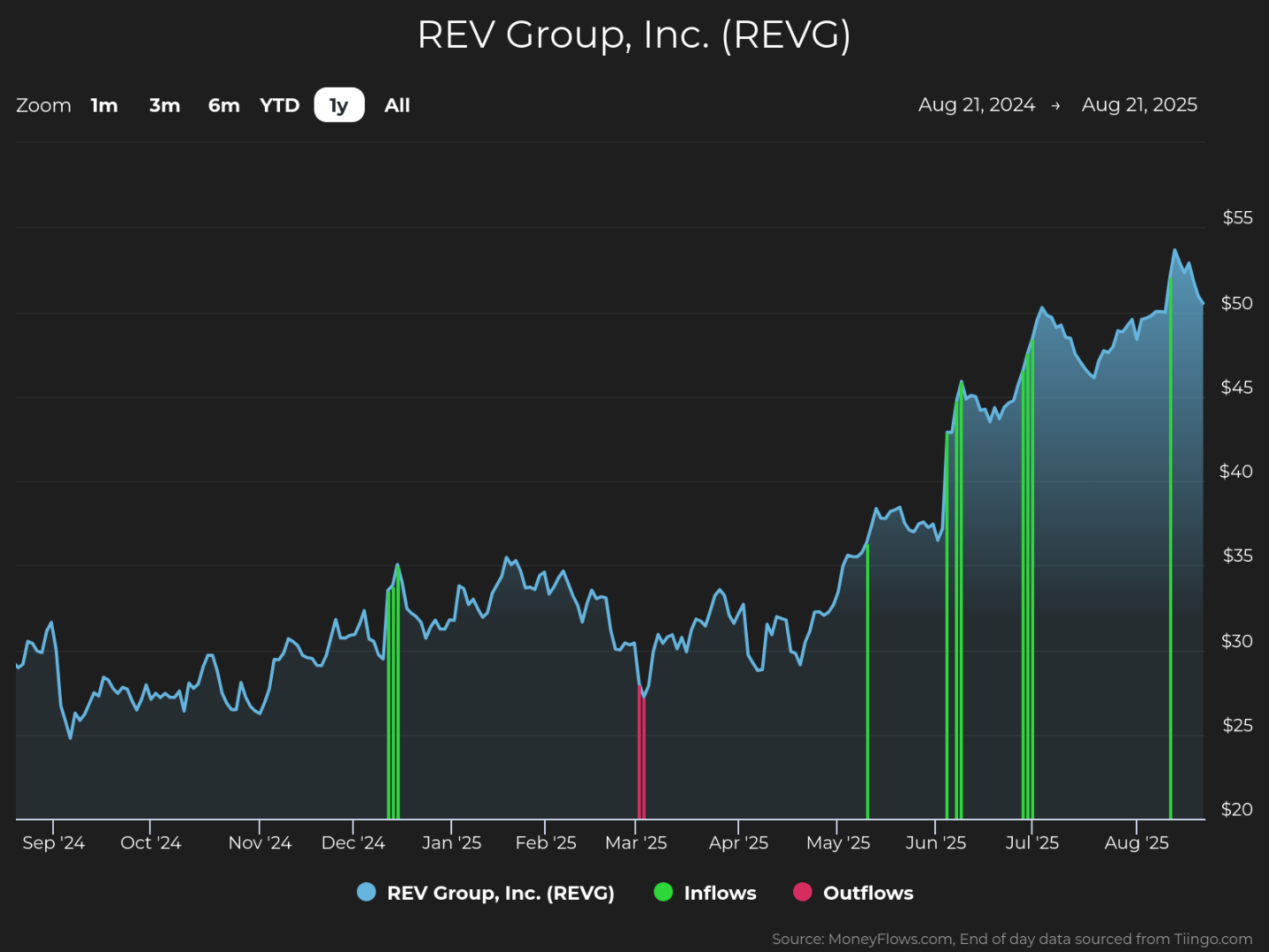Click the green inflow bar in May '25
The width and height of the screenshot is (1269, 952).
tap(867, 682)
